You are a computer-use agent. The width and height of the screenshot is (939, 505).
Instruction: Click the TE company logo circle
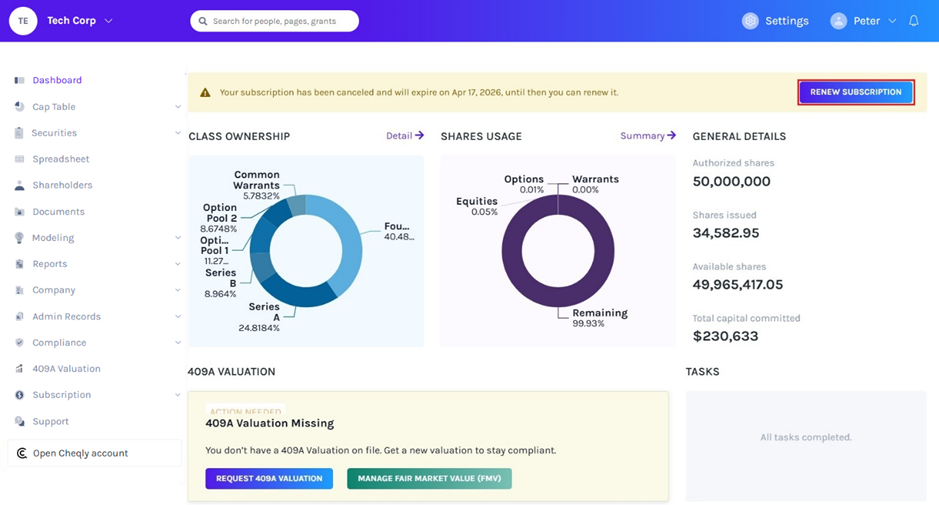23,21
